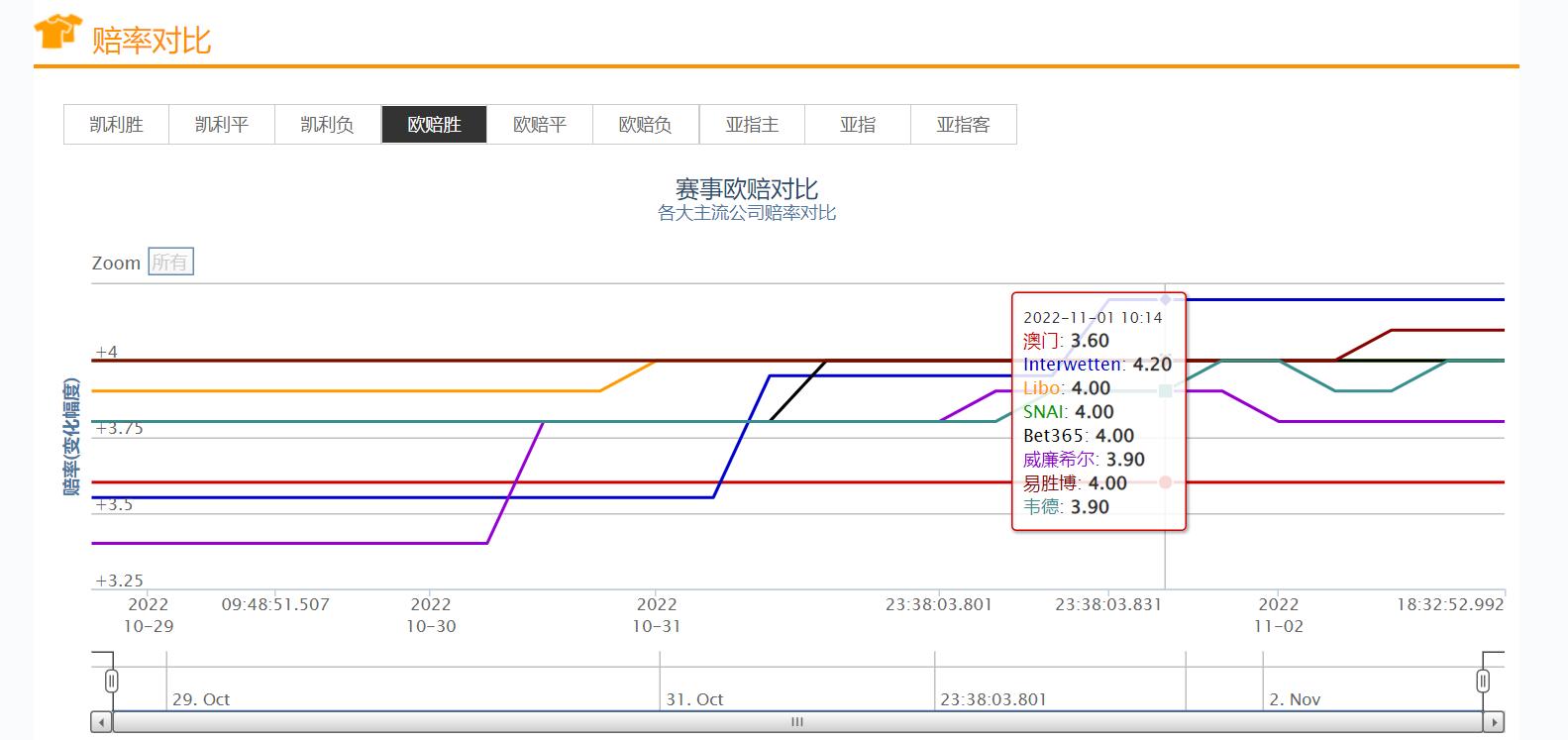Screen dimensions: 1568x740
Task: Click the left navigator range handle
Action: tap(112, 681)
